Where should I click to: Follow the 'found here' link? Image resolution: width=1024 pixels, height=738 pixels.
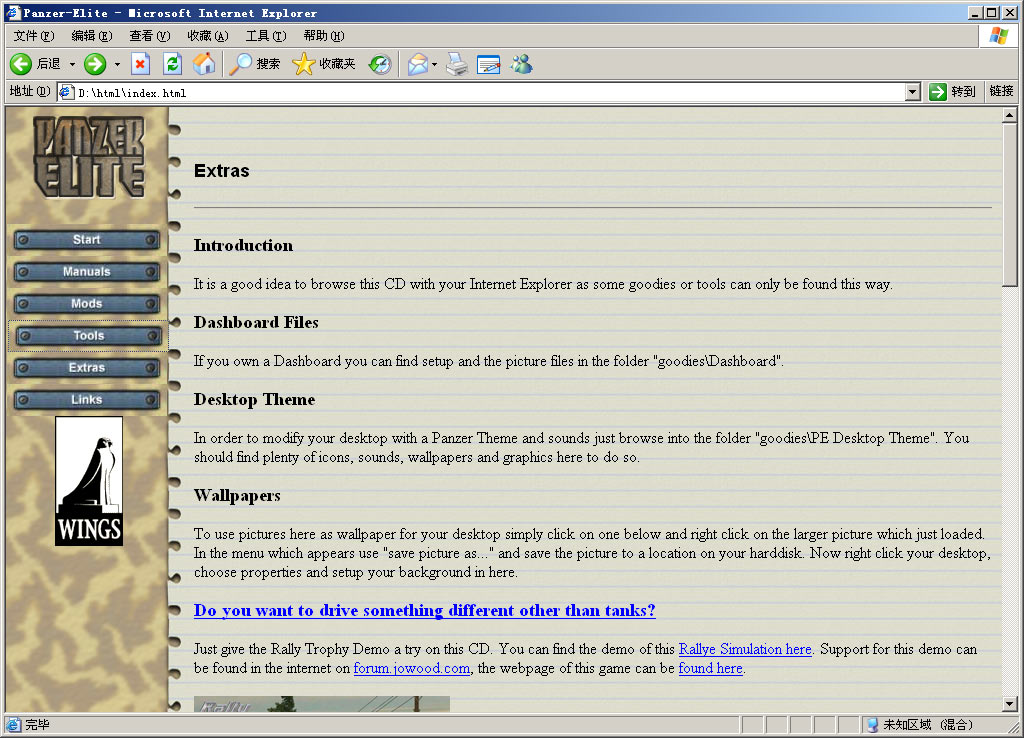click(711, 668)
